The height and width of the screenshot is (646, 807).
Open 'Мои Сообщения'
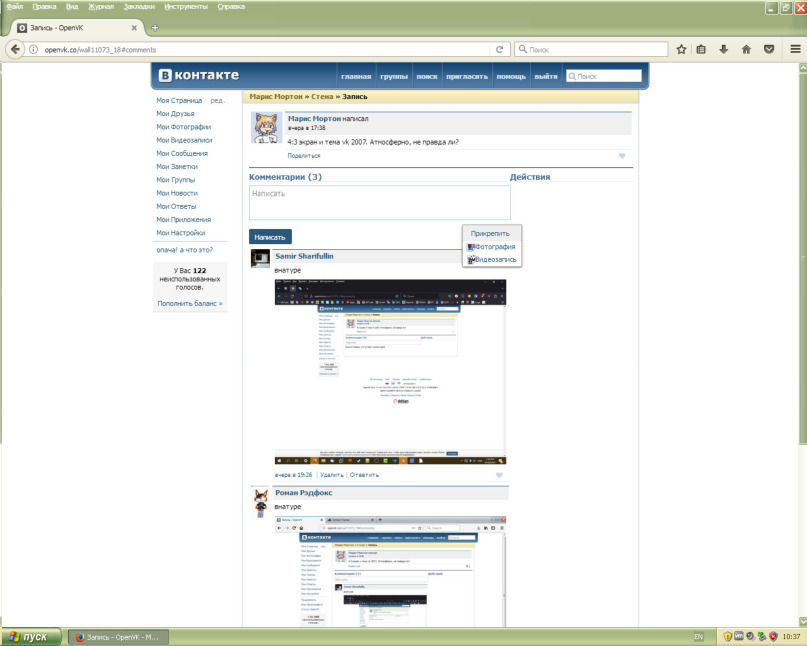pyautogui.click(x=182, y=153)
